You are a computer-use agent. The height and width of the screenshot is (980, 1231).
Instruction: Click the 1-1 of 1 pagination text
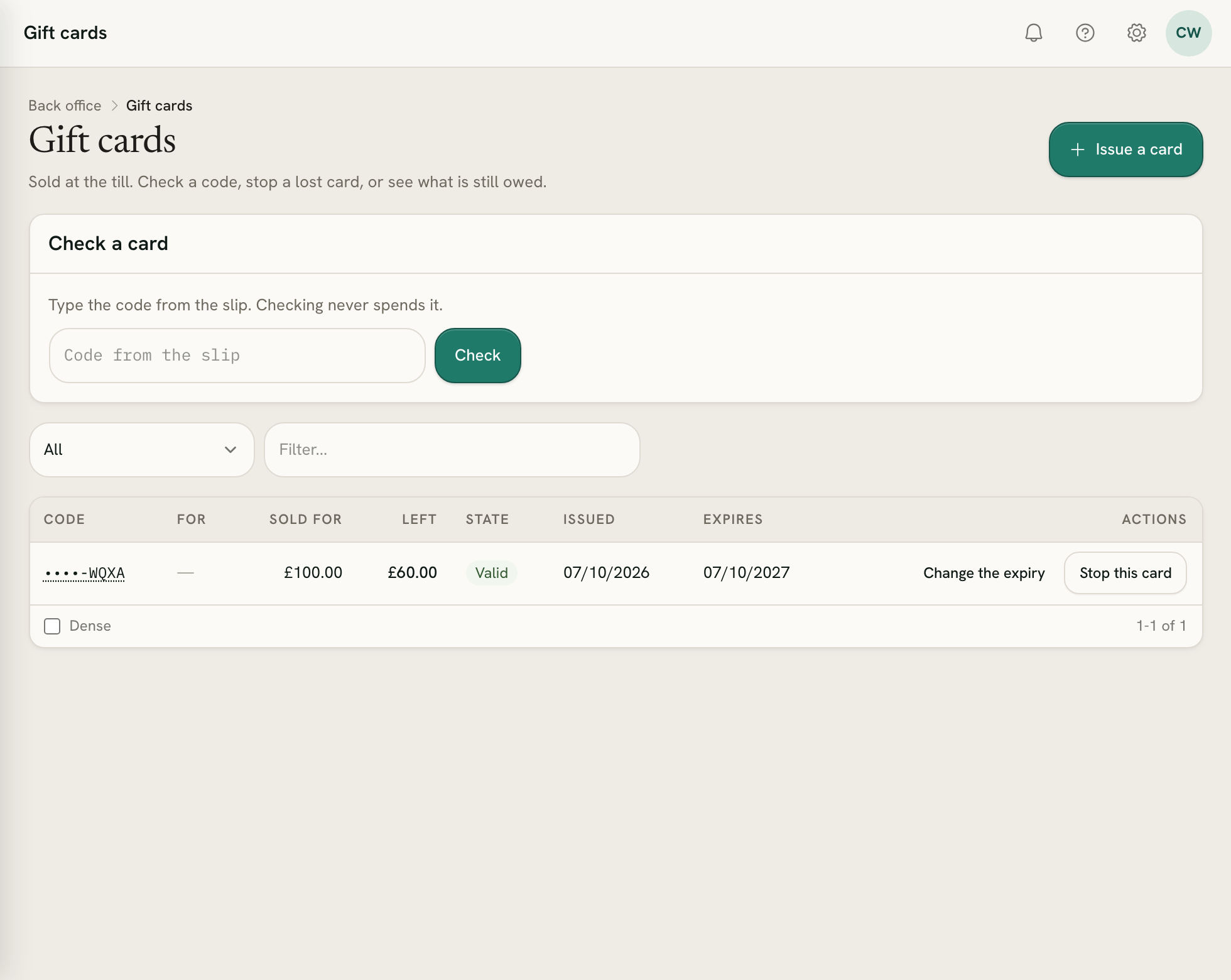pos(1161,626)
